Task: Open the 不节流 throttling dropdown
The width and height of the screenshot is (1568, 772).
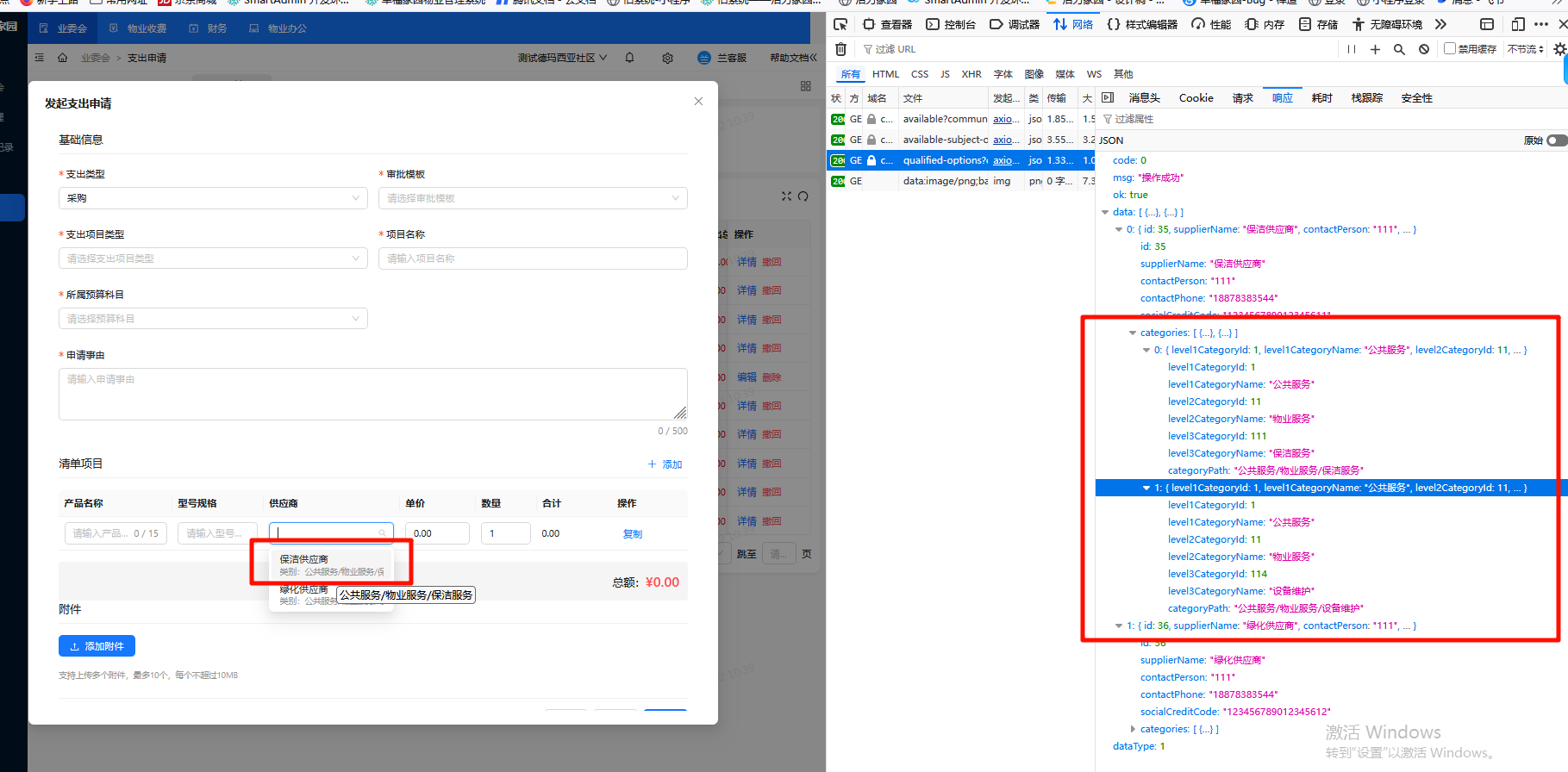Action: tap(1525, 49)
